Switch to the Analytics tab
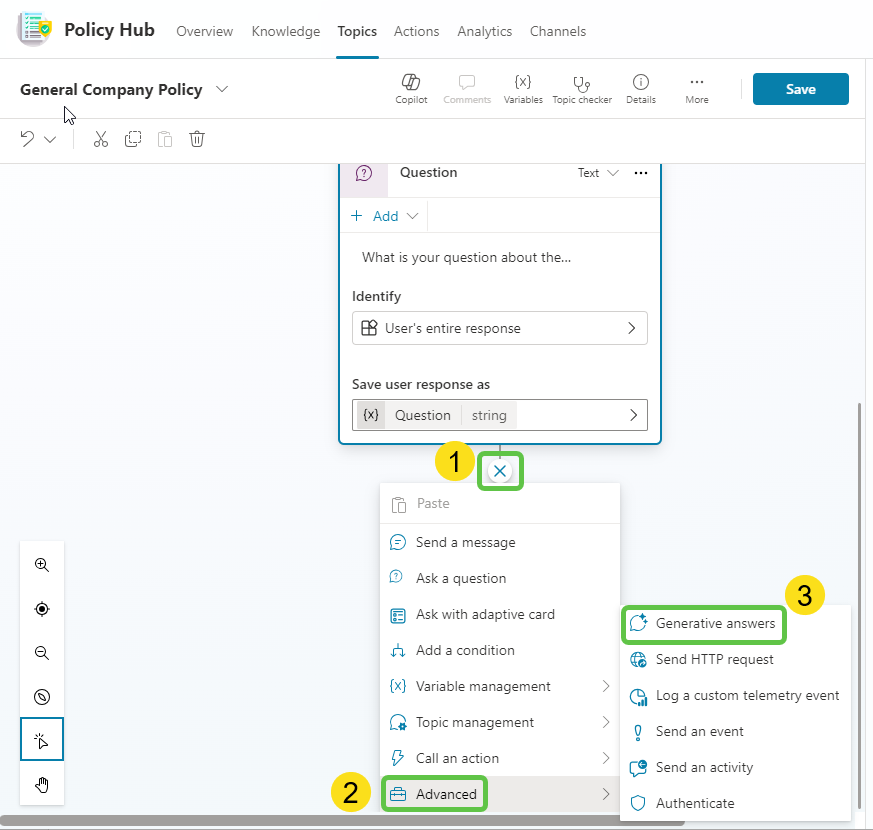This screenshot has height=830, width=873. point(484,31)
